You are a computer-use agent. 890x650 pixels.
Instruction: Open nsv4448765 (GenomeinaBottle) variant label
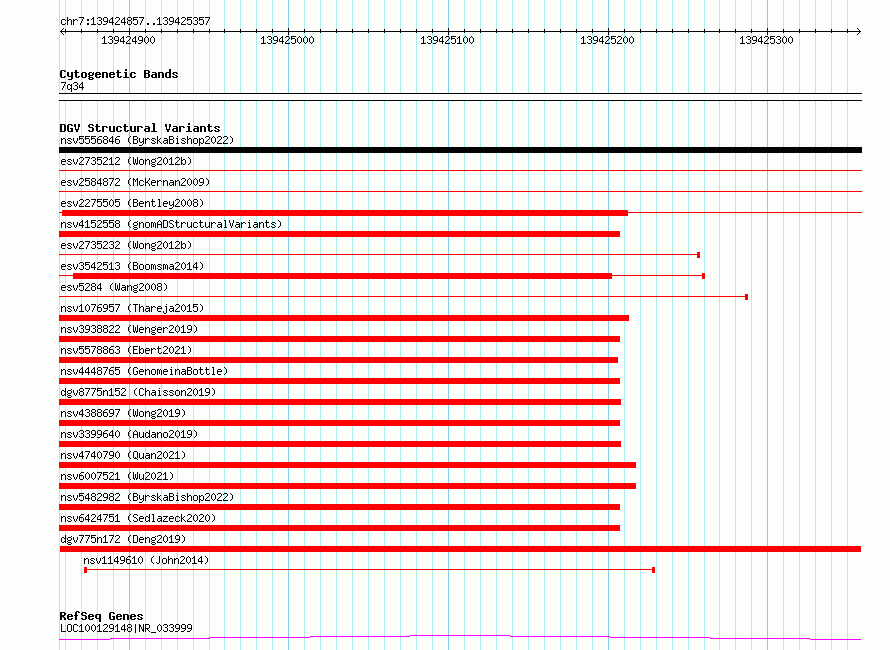[144, 371]
